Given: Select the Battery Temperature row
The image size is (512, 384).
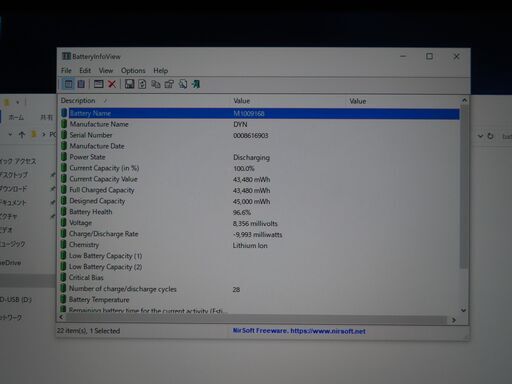Looking at the screenshot, I should coord(260,300).
